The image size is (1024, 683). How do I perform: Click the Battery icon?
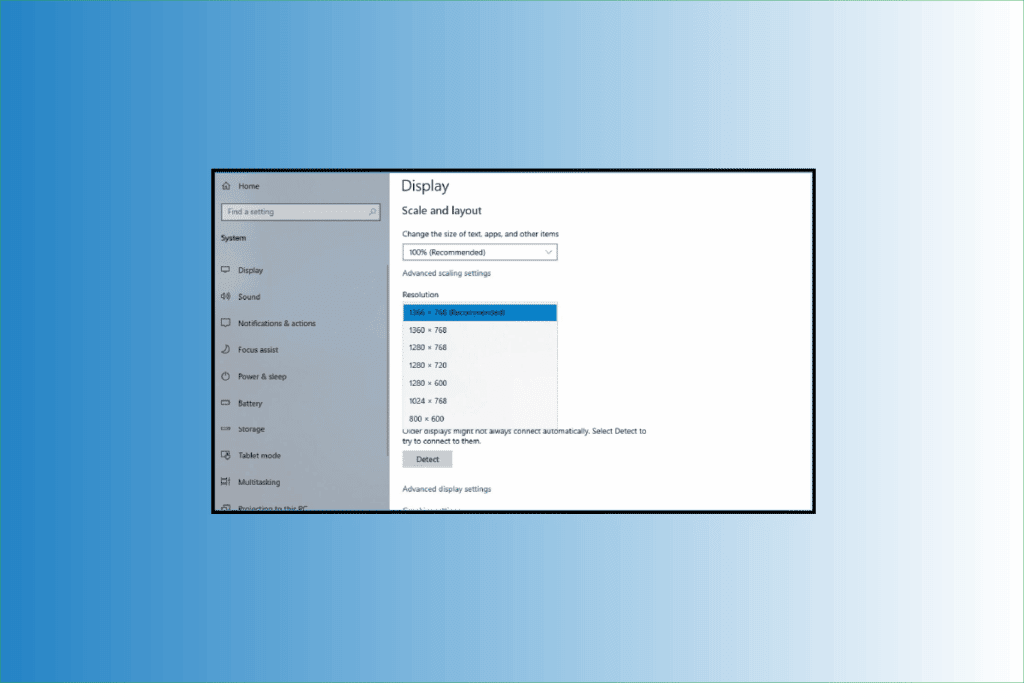226,403
